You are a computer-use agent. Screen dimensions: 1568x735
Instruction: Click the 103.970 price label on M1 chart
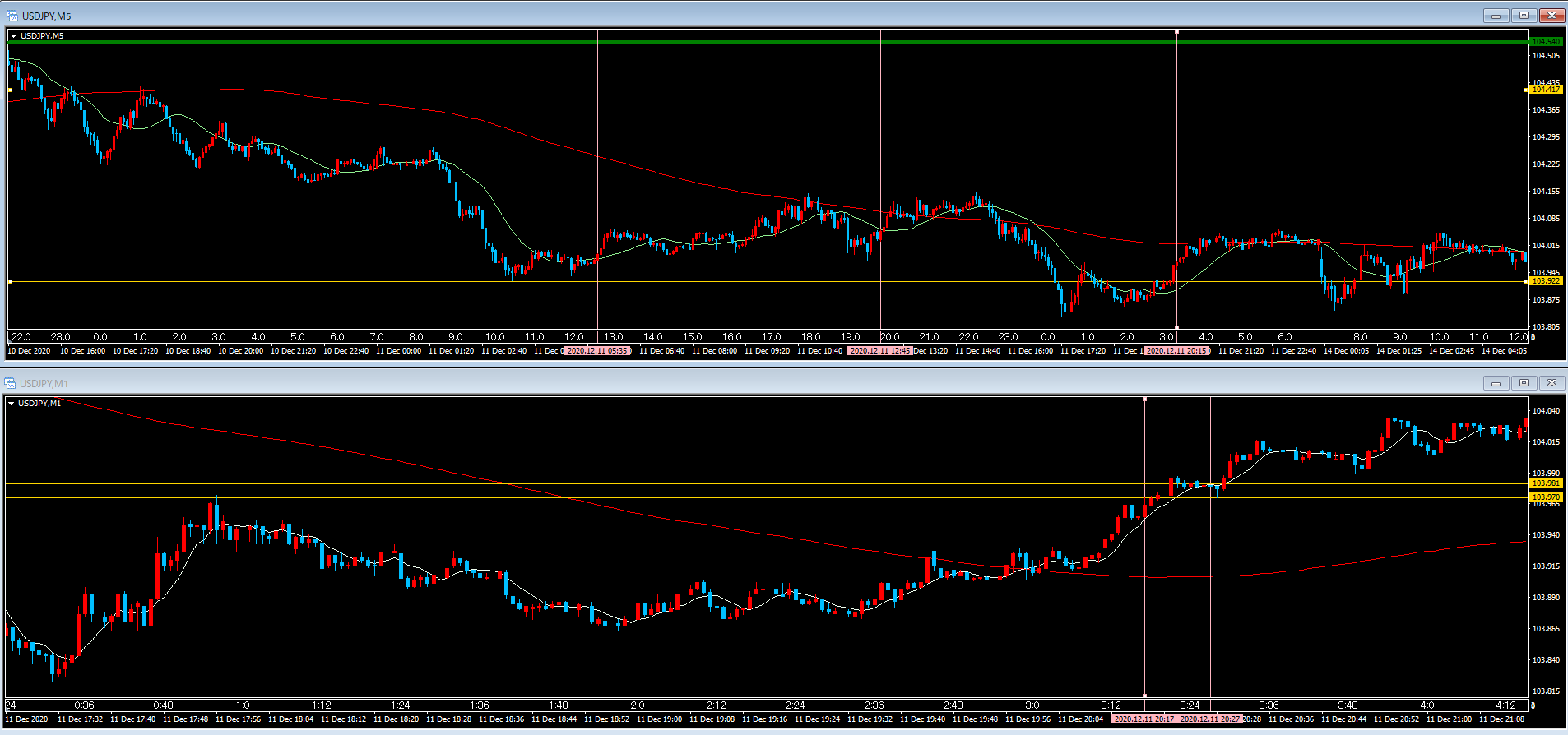coord(1546,497)
